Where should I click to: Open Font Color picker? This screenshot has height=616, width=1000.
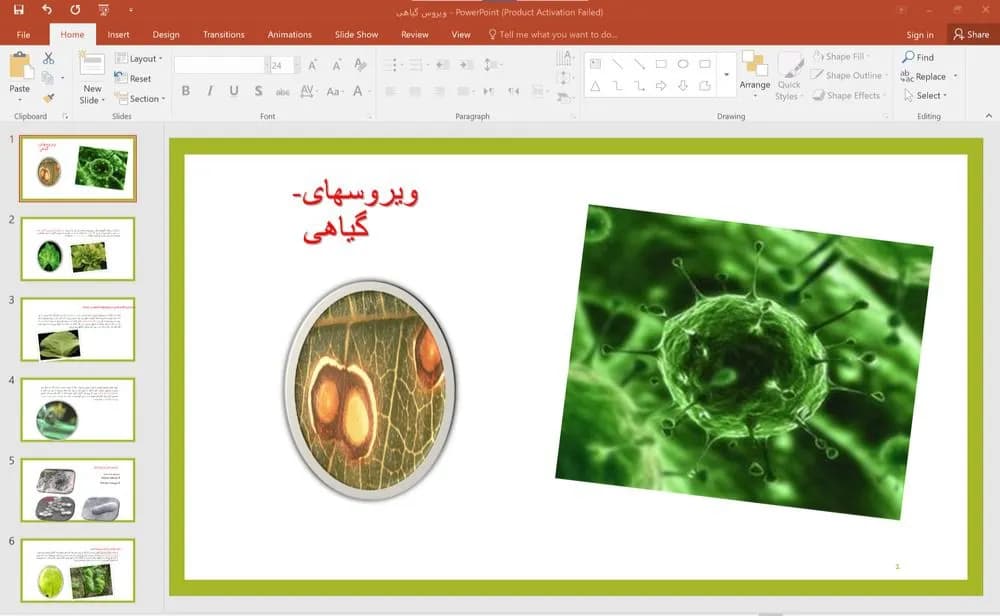coord(360,91)
